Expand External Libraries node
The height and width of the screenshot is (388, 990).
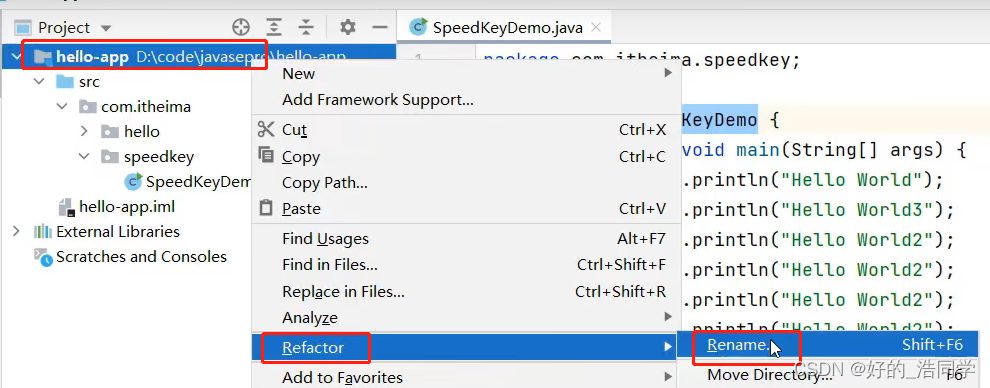coord(16,232)
